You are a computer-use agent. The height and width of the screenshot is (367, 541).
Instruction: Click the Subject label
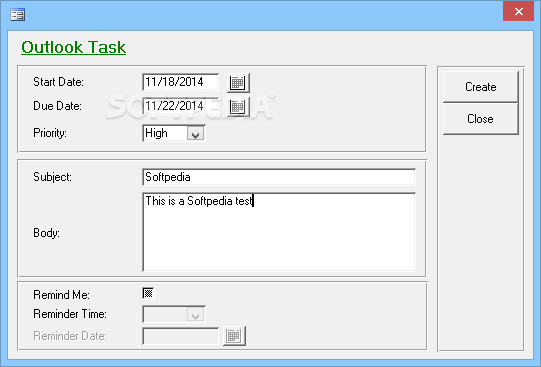pos(52,177)
